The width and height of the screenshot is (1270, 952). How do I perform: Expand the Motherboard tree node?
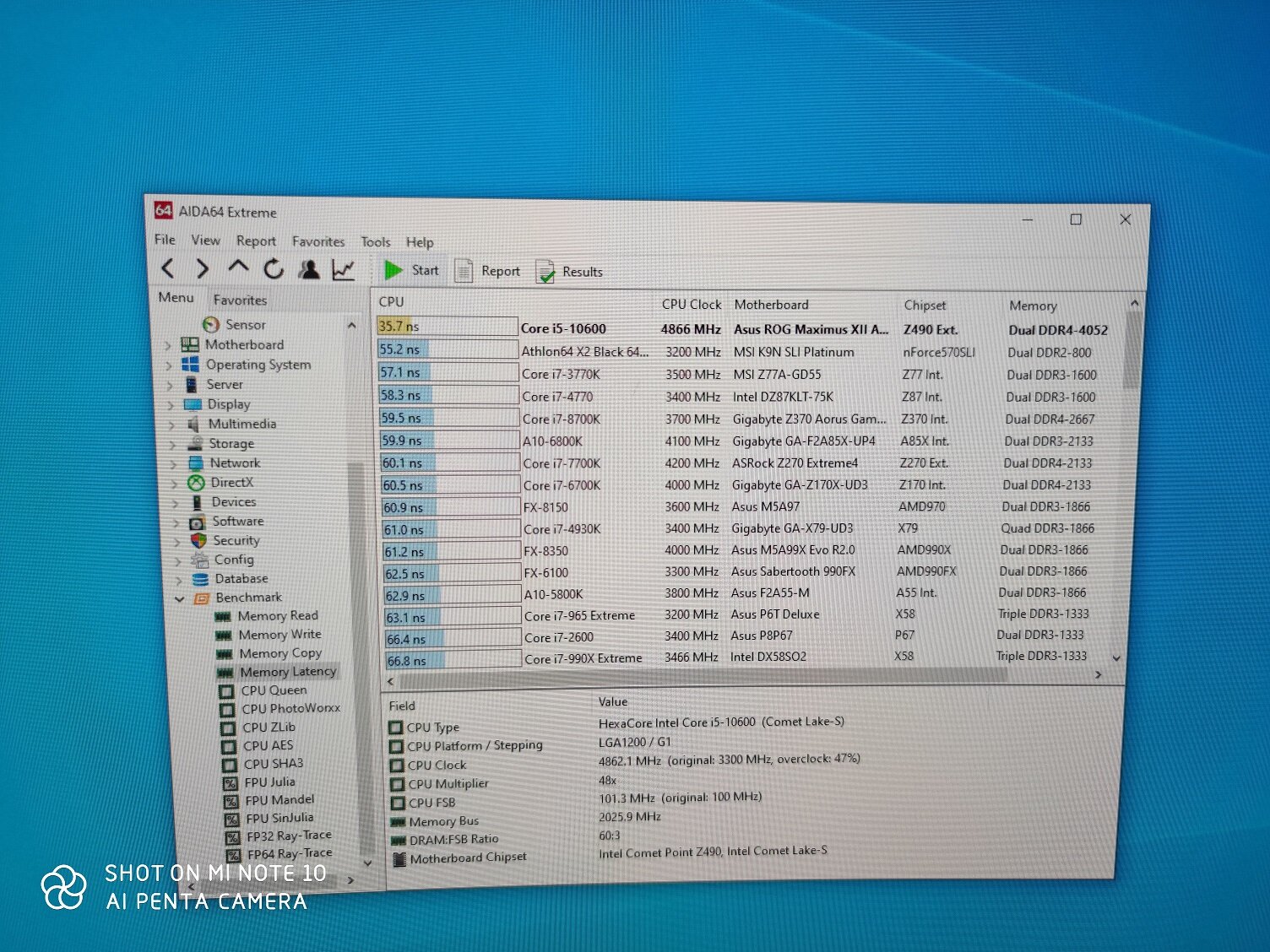[168, 345]
